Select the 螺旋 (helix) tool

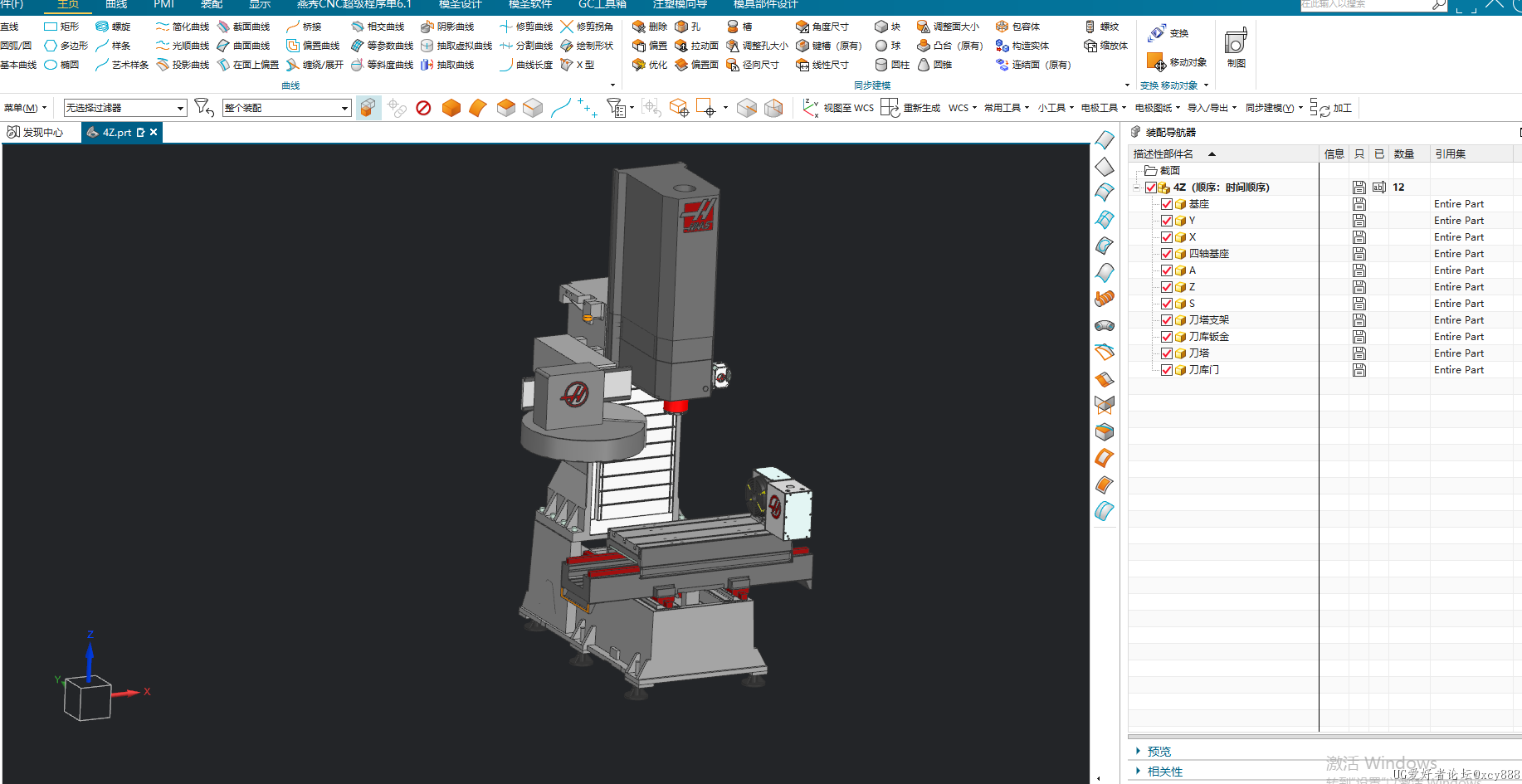(x=113, y=27)
